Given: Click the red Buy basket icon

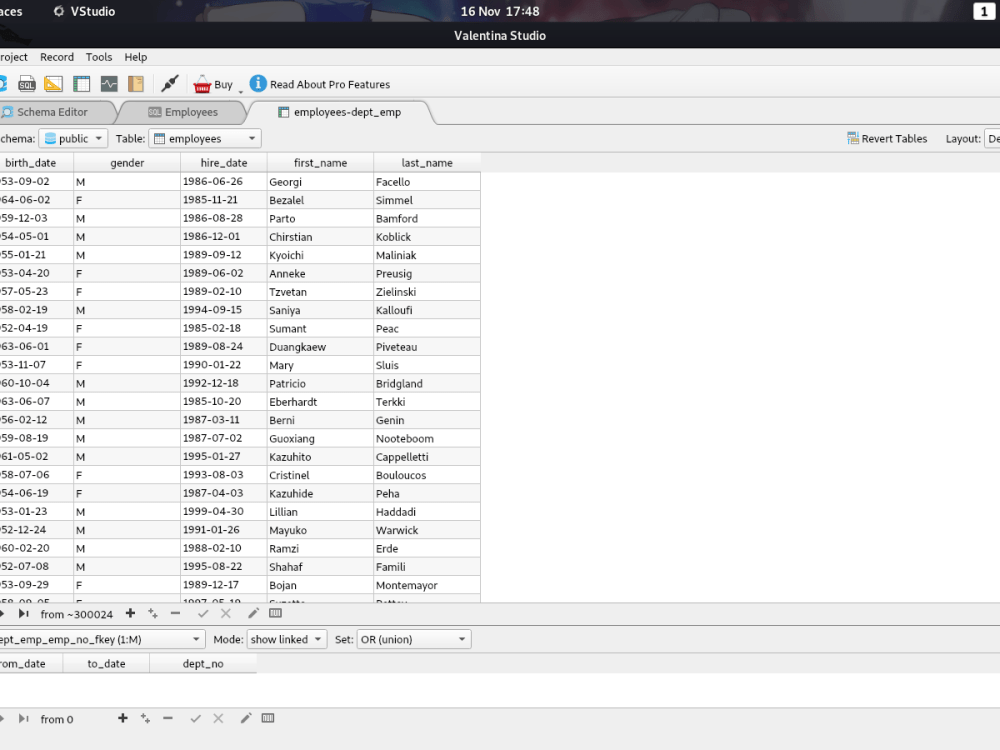Looking at the screenshot, I should tap(202, 84).
